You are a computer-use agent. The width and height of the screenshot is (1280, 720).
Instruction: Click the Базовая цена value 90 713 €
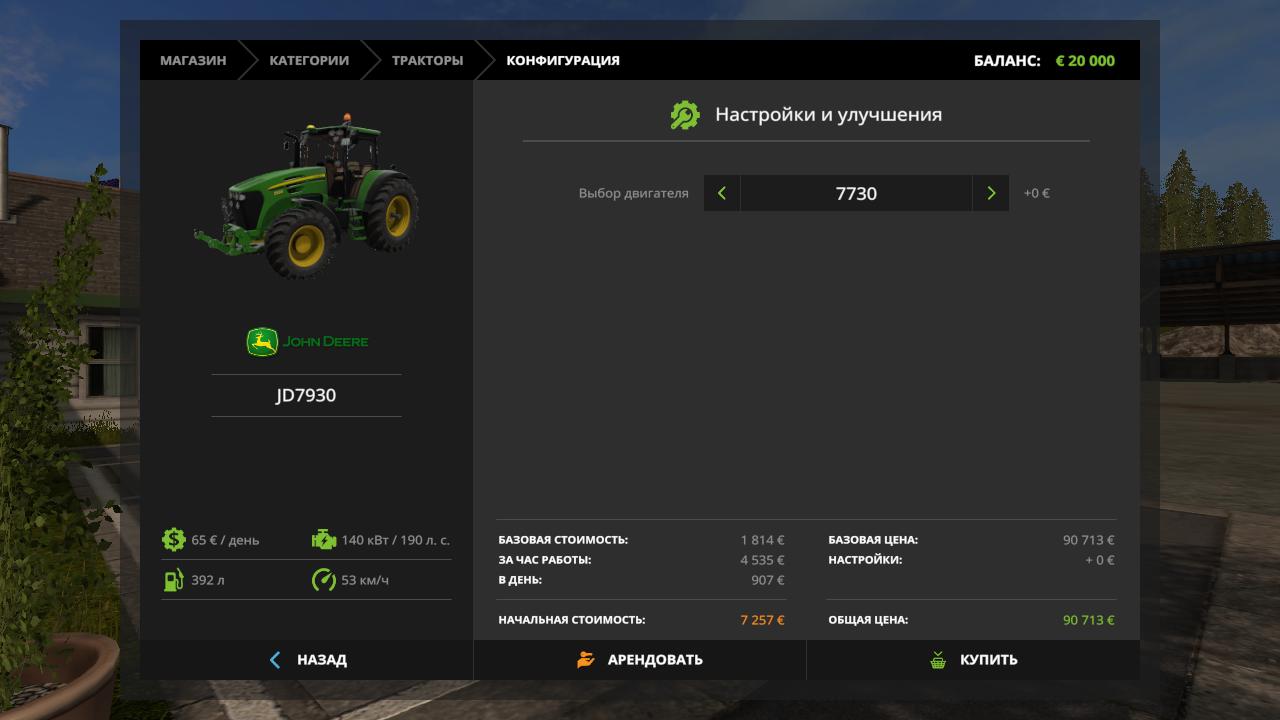pyautogui.click(x=1089, y=540)
